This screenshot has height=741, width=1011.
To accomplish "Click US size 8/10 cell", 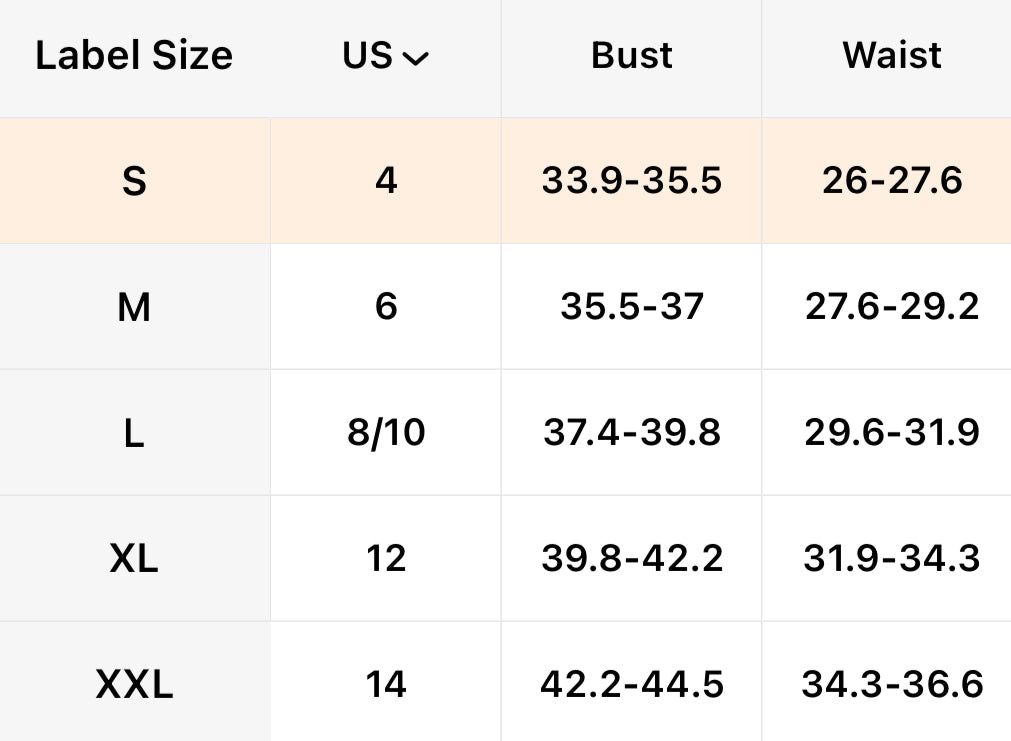I will (x=386, y=433).
